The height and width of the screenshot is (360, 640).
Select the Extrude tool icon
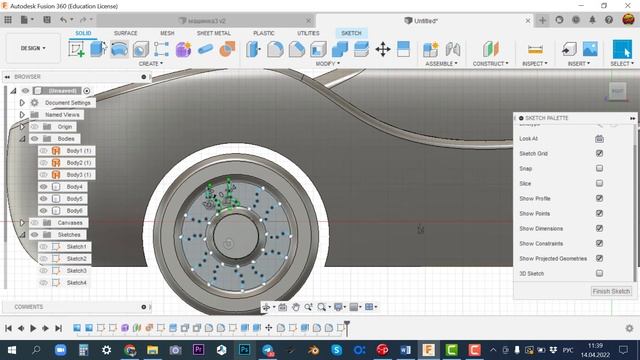coord(98,49)
